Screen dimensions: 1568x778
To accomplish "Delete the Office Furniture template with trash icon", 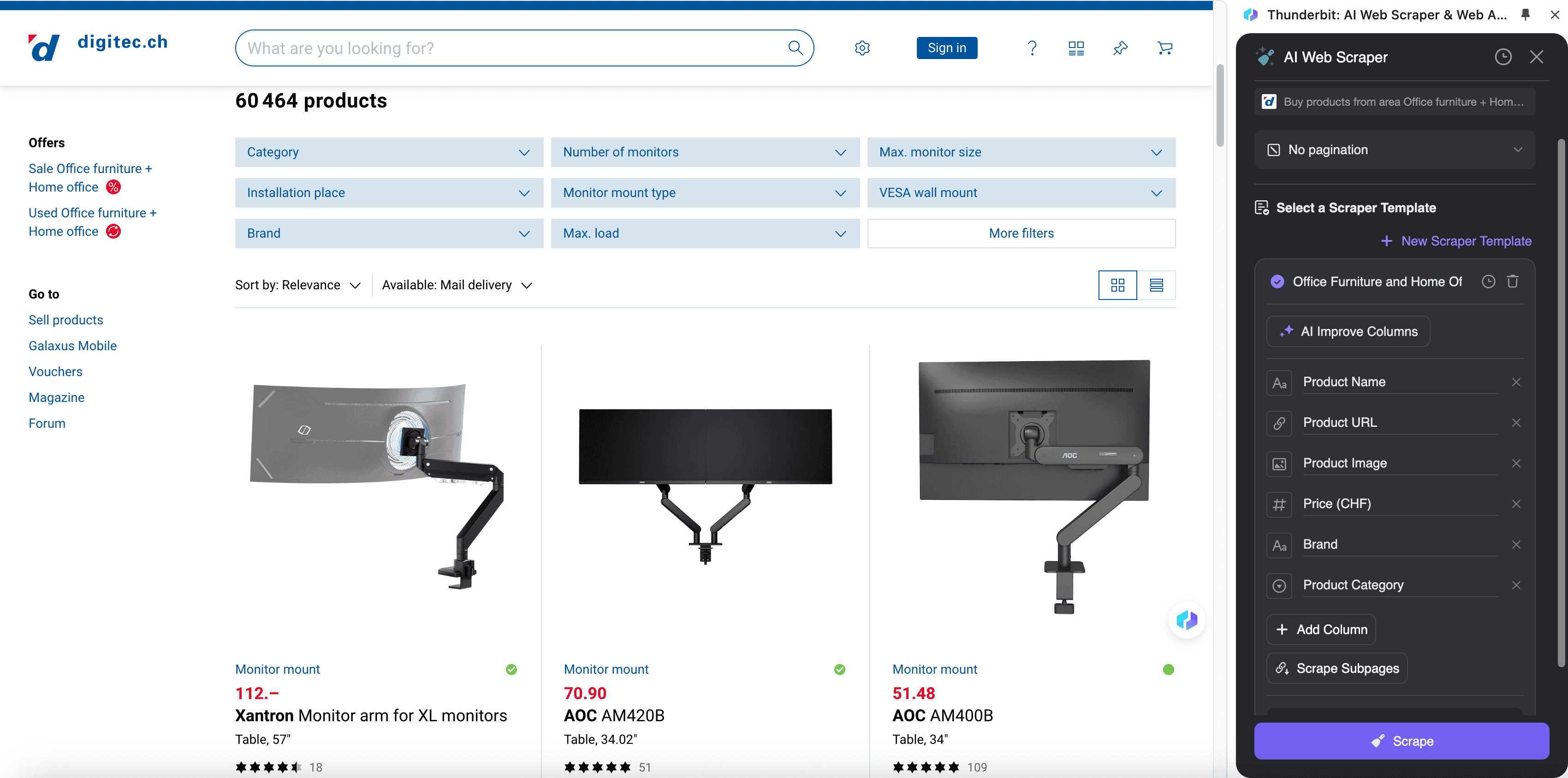I will (x=1513, y=281).
